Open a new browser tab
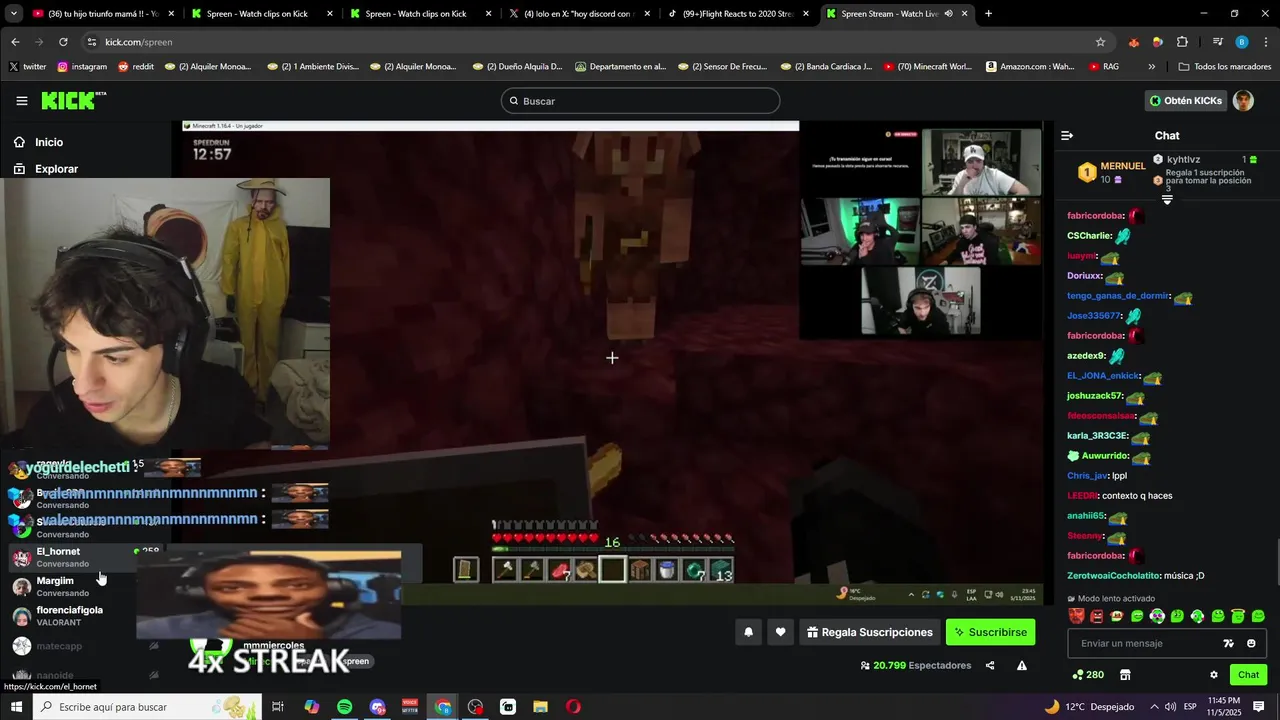 coord(988,14)
